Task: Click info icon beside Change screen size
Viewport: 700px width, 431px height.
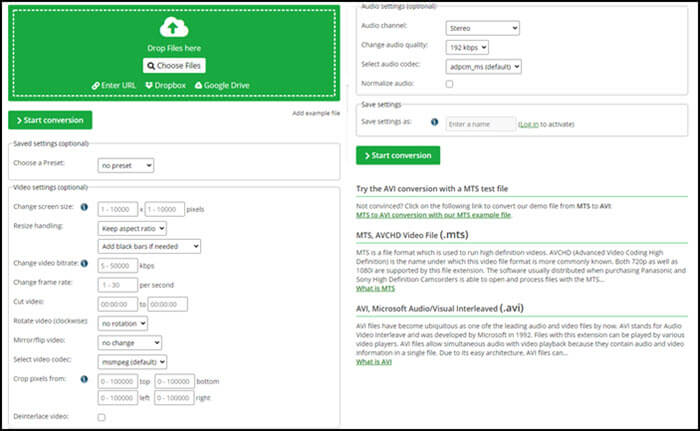Action: click(84, 208)
